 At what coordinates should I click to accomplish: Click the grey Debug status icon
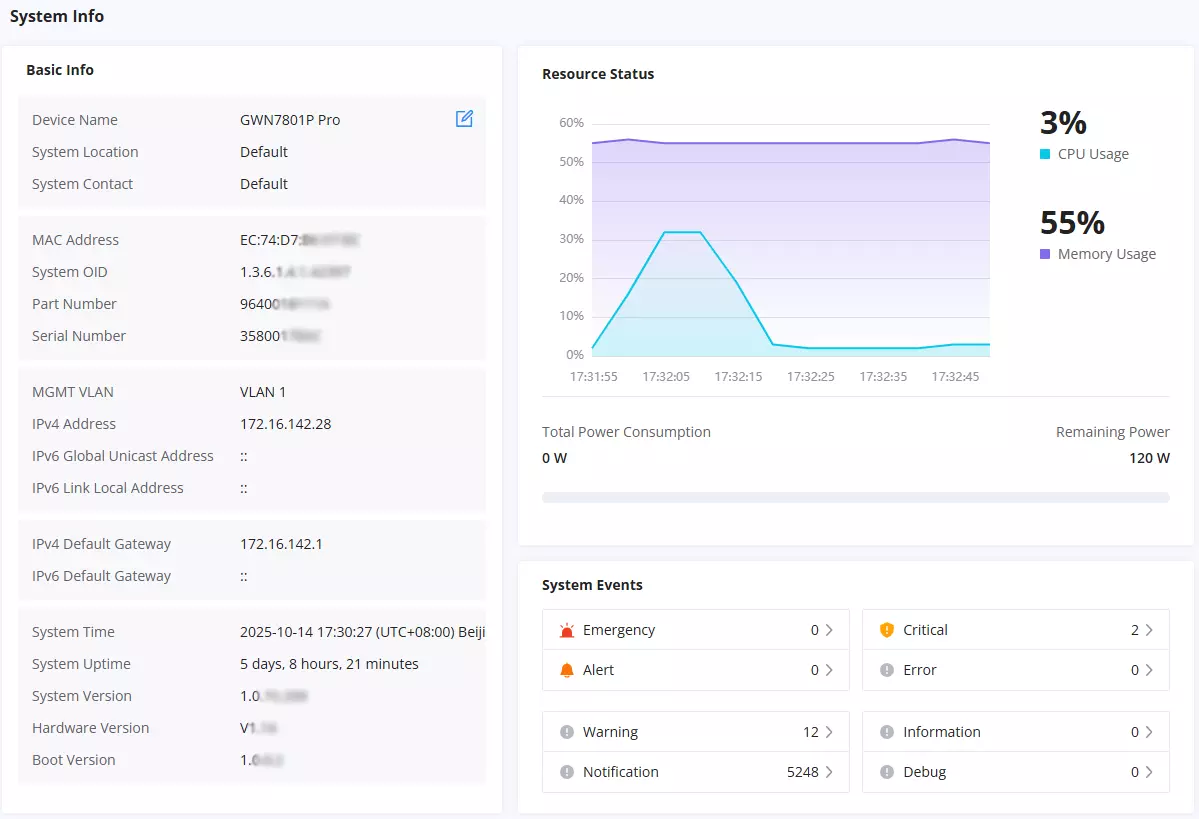coord(887,772)
